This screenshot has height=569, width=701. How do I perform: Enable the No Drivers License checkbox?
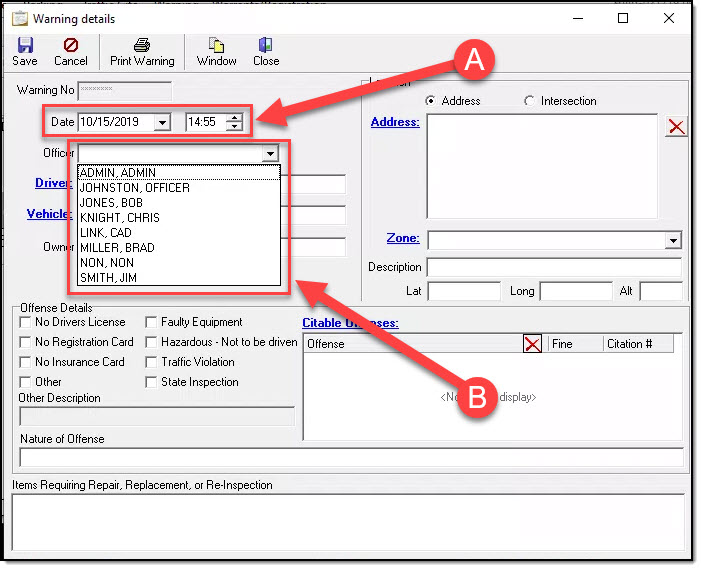(26, 322)
